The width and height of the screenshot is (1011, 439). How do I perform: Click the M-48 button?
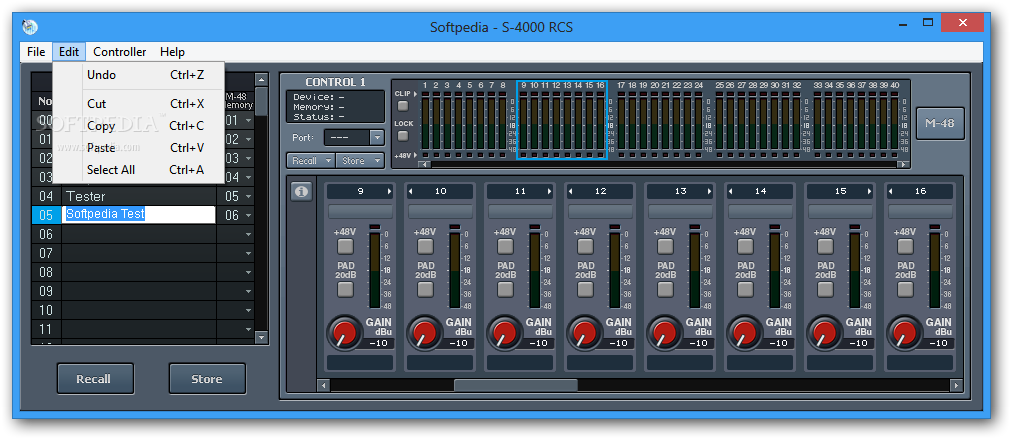pyautogui.click(x=940, y=123)
